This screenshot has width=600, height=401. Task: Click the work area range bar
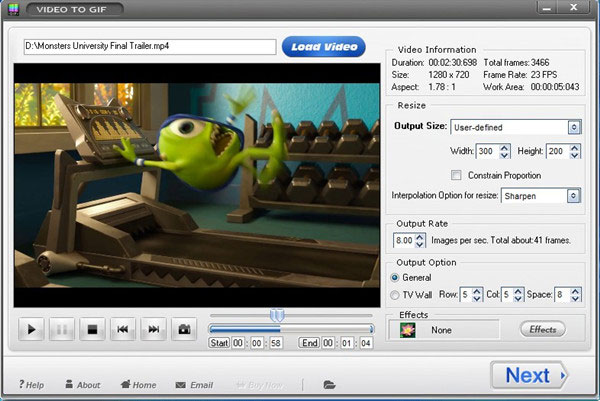(x=291, y=329)
